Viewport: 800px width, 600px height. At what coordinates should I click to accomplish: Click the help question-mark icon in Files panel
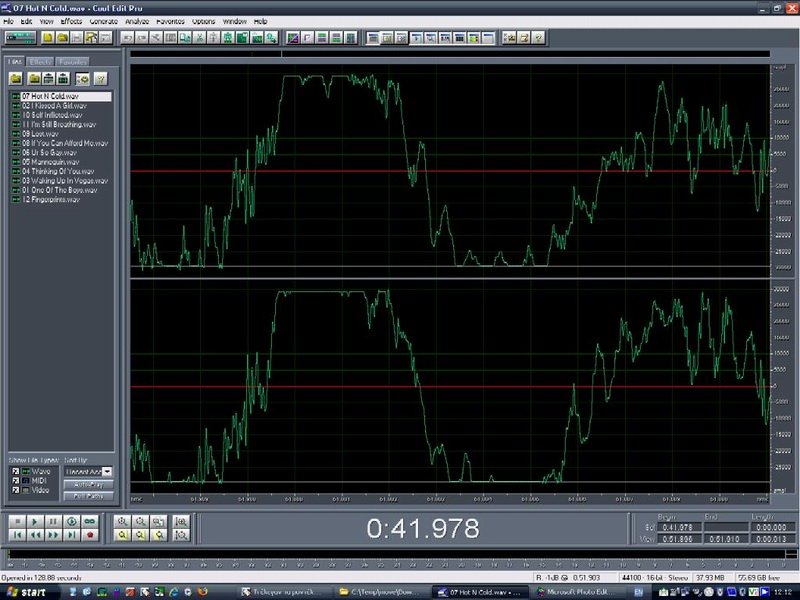tap(100, 78)
